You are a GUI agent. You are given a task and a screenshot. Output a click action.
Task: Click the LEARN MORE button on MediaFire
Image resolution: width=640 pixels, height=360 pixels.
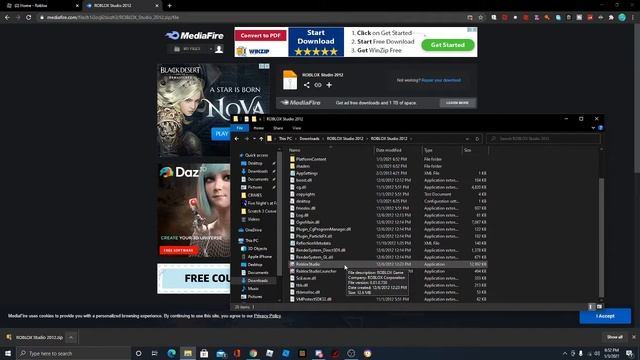(457, 103)
